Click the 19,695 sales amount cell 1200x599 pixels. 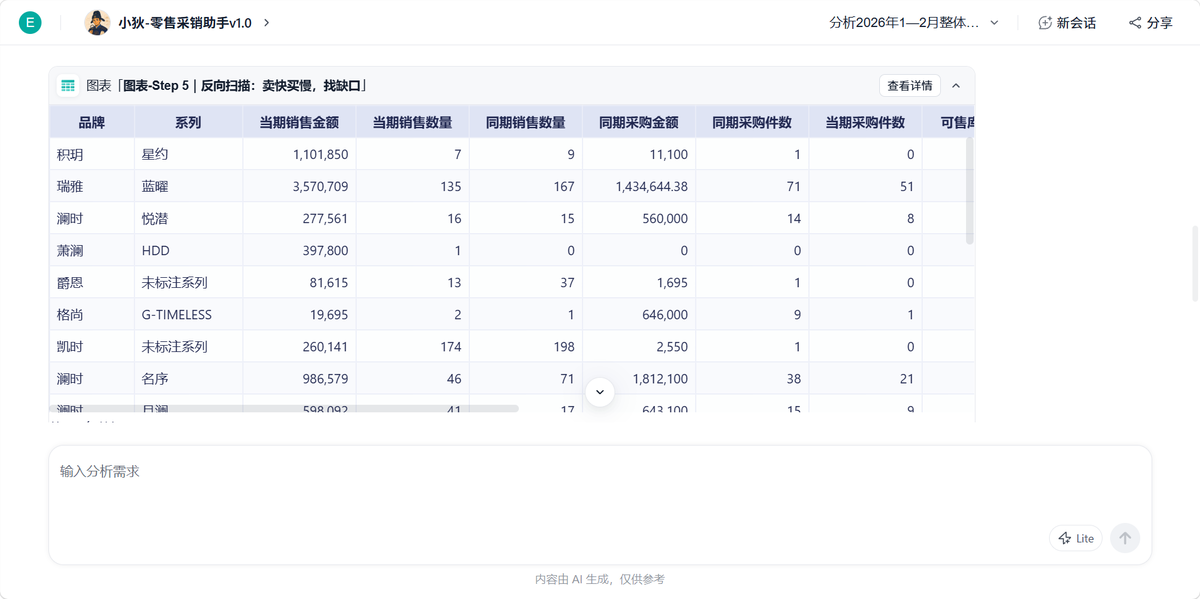(x=299, y=314)
